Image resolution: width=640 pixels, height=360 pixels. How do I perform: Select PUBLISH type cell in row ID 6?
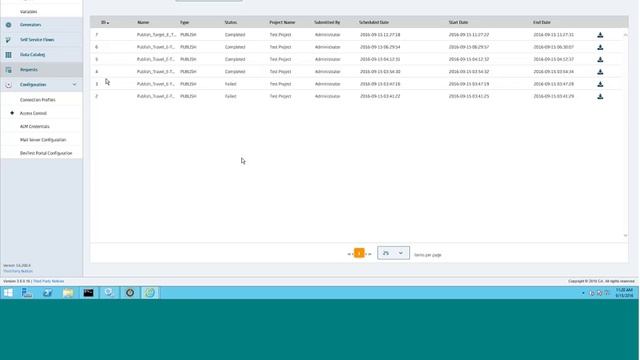[188, 47]
